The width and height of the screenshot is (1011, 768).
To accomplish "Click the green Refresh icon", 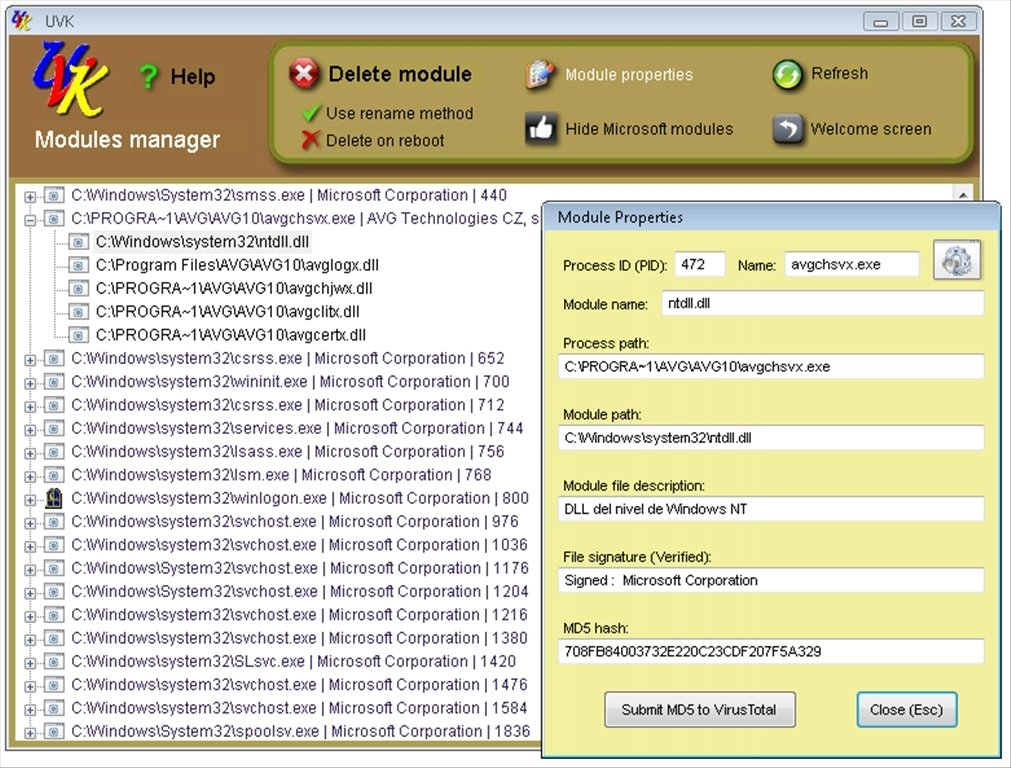I will point(787,74).
